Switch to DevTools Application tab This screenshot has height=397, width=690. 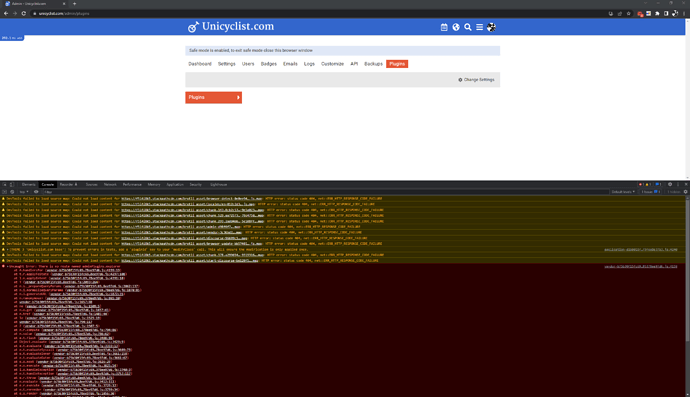[175, 185]
